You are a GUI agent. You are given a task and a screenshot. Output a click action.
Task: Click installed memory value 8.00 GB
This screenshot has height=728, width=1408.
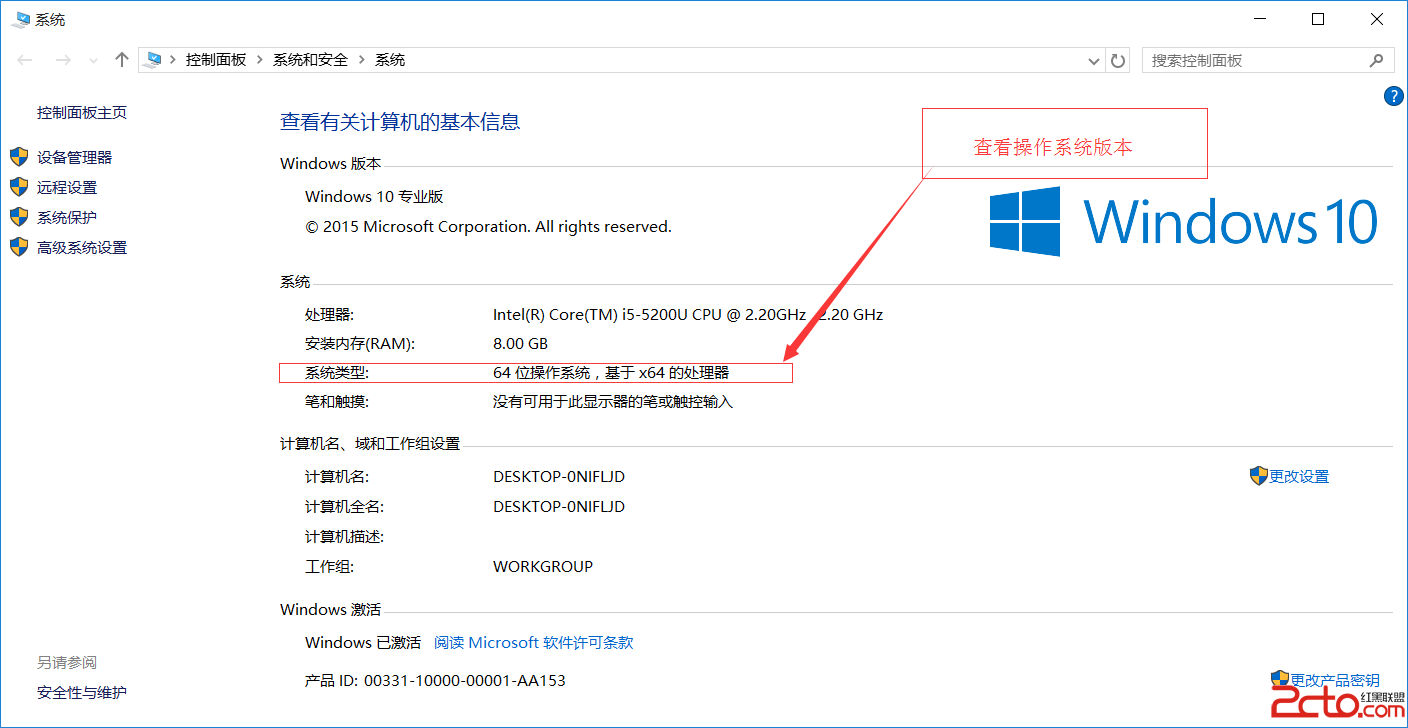(520, 343)
